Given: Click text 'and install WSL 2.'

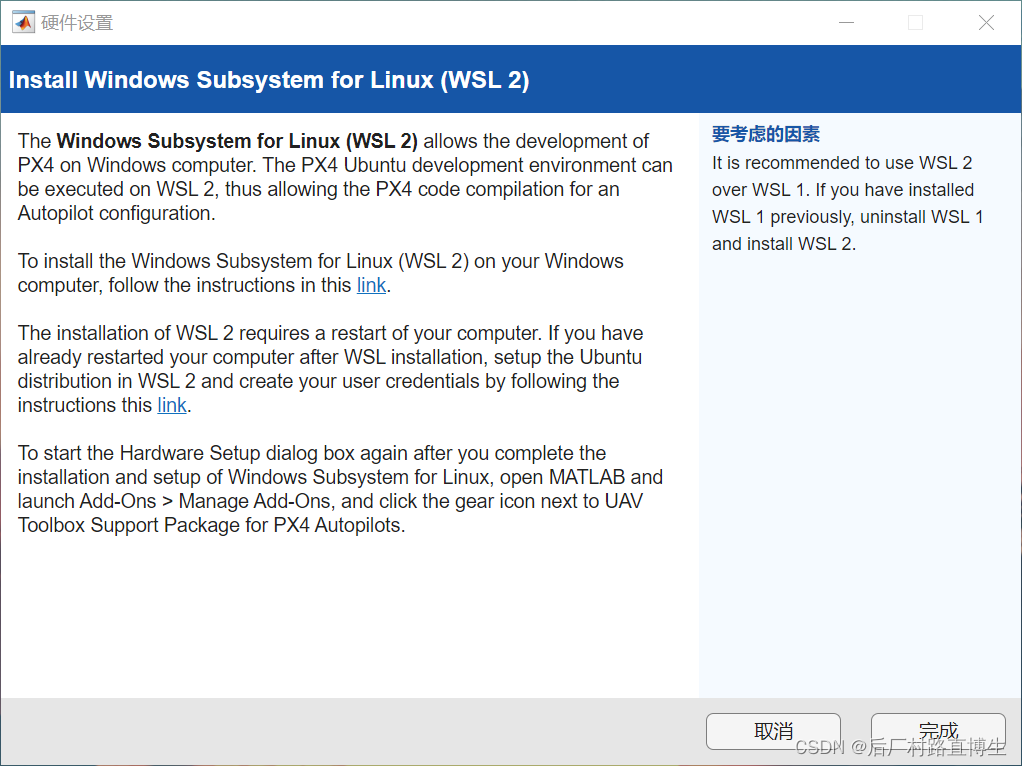Looking at the screenshot, I should click(783, 244).
